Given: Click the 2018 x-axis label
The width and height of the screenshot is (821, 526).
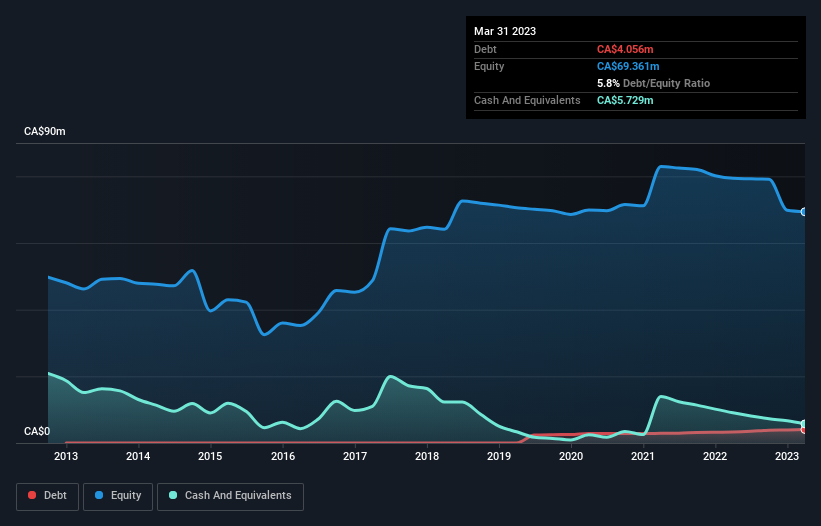Looking at the screenshot, I should point(427,456).
